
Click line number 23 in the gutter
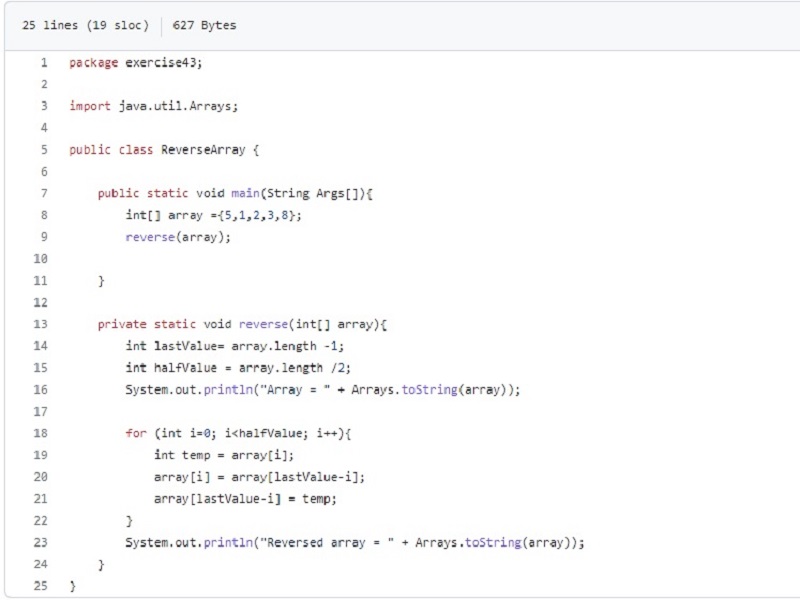click(x=40, y=543)
